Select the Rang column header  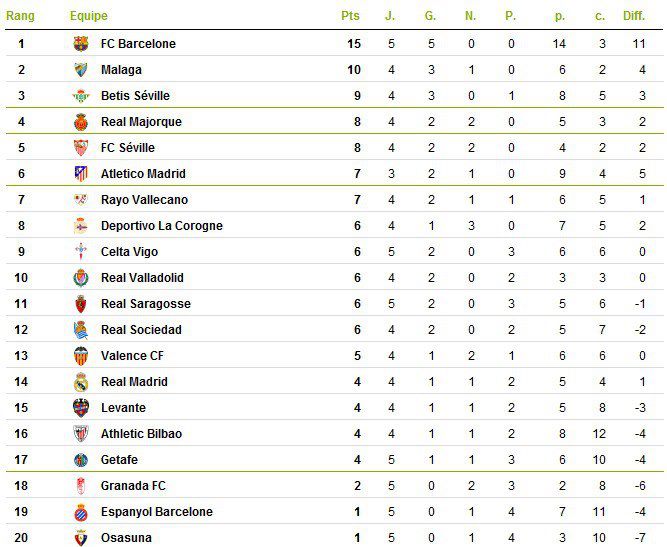[20, 16]
